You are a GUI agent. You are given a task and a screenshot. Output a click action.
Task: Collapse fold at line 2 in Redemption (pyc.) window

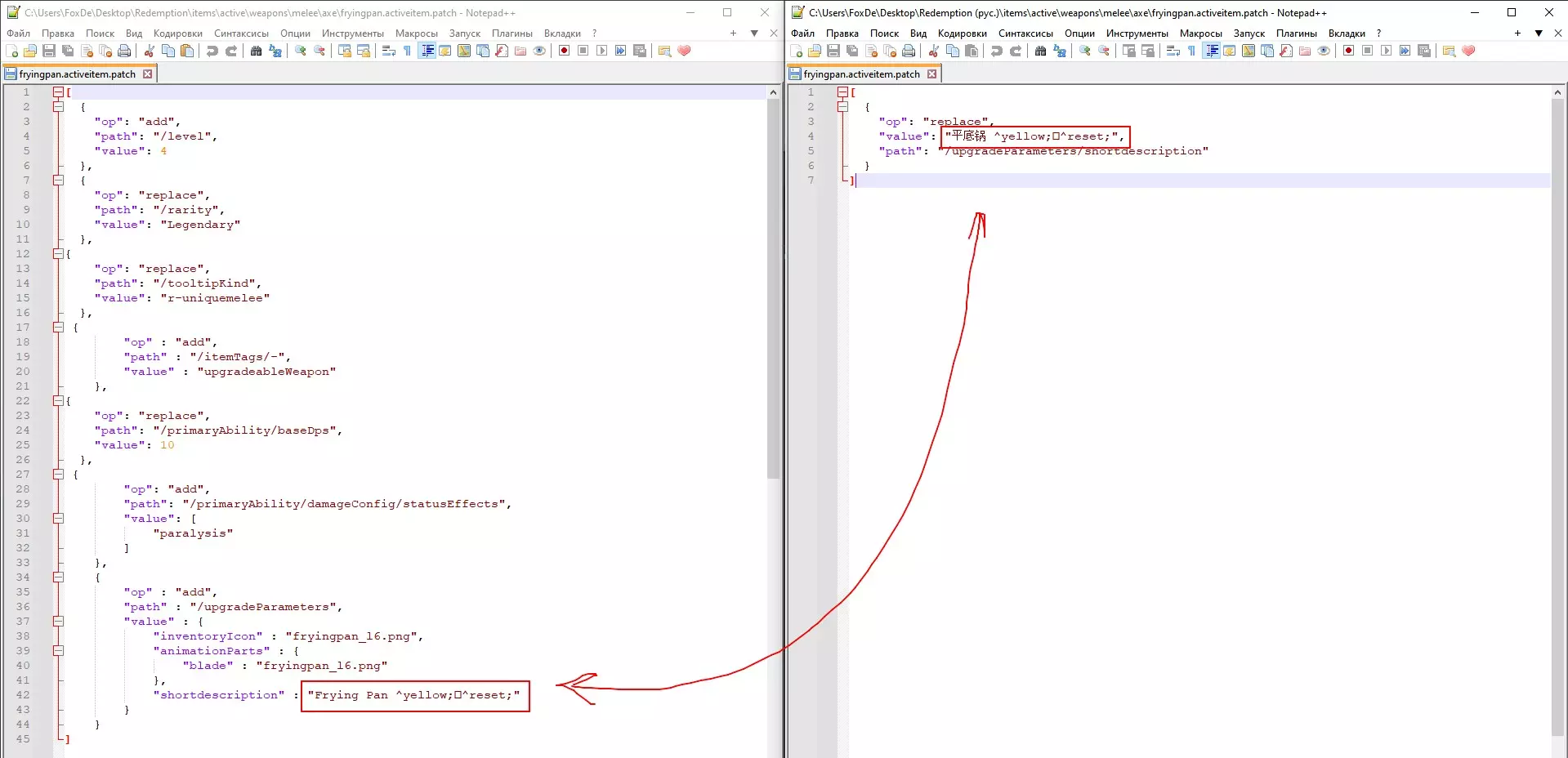[842, 107]
